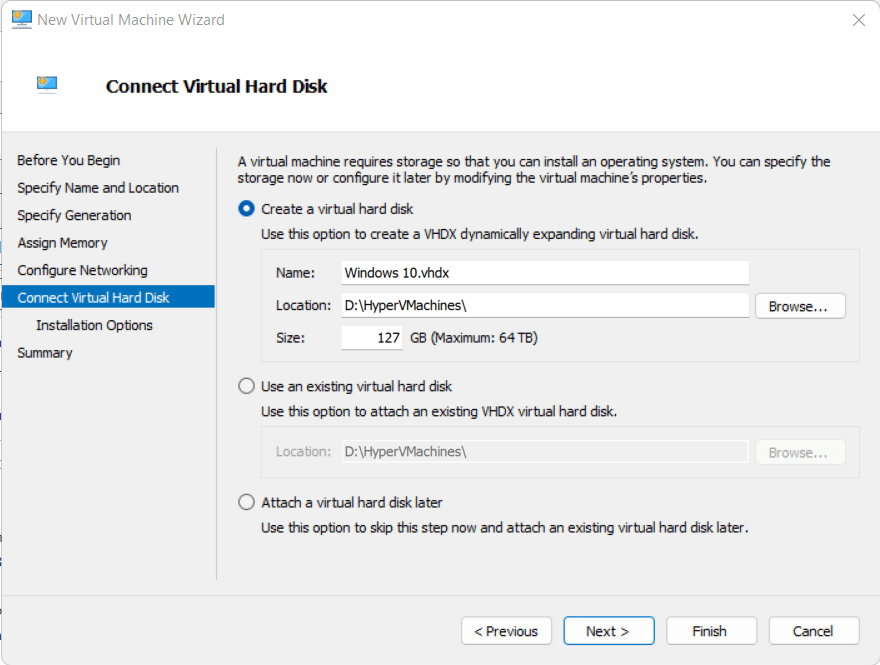Click the Hyper-V icon beside the page heading
Viewport: 880px width, 665px height.
[46, 85]
